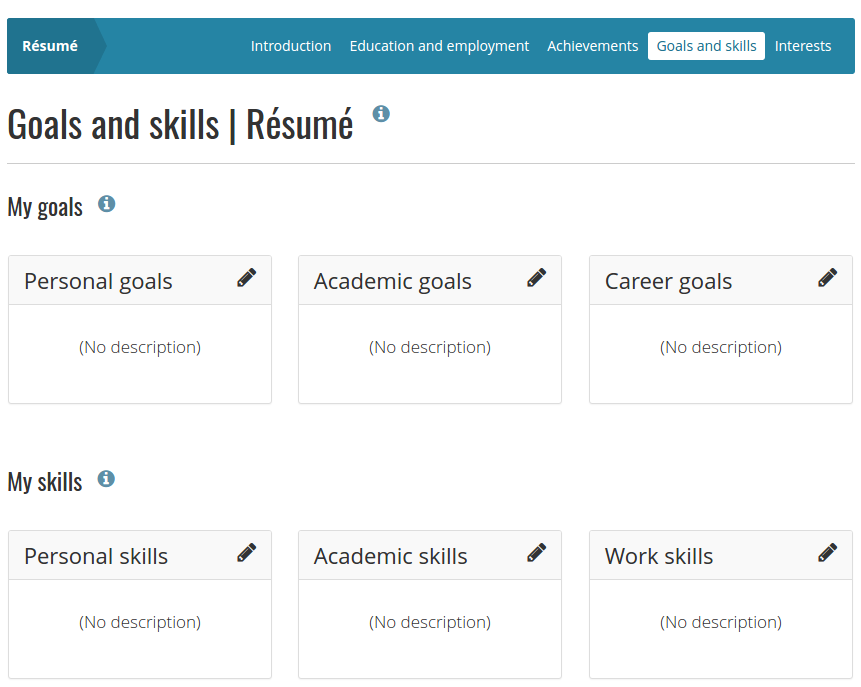Open the info icon beside My goals
The height and width of the screenshot is (687, 861).
(x=107, y=204)
